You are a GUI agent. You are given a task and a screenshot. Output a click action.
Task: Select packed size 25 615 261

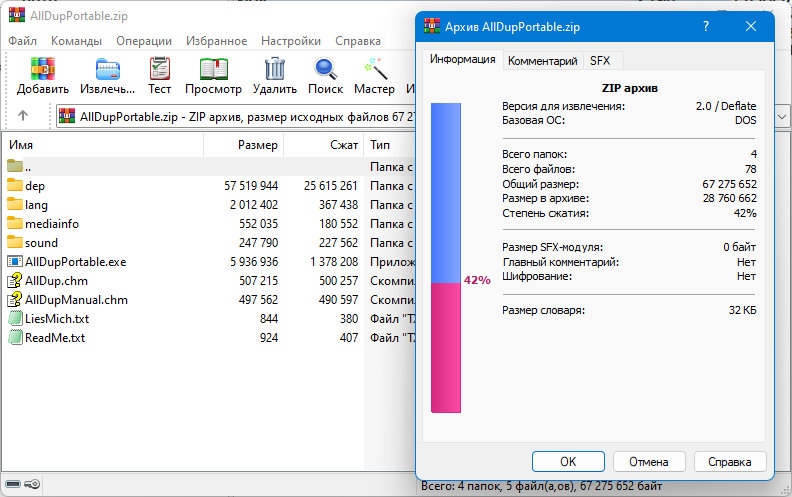pos(331,186)
